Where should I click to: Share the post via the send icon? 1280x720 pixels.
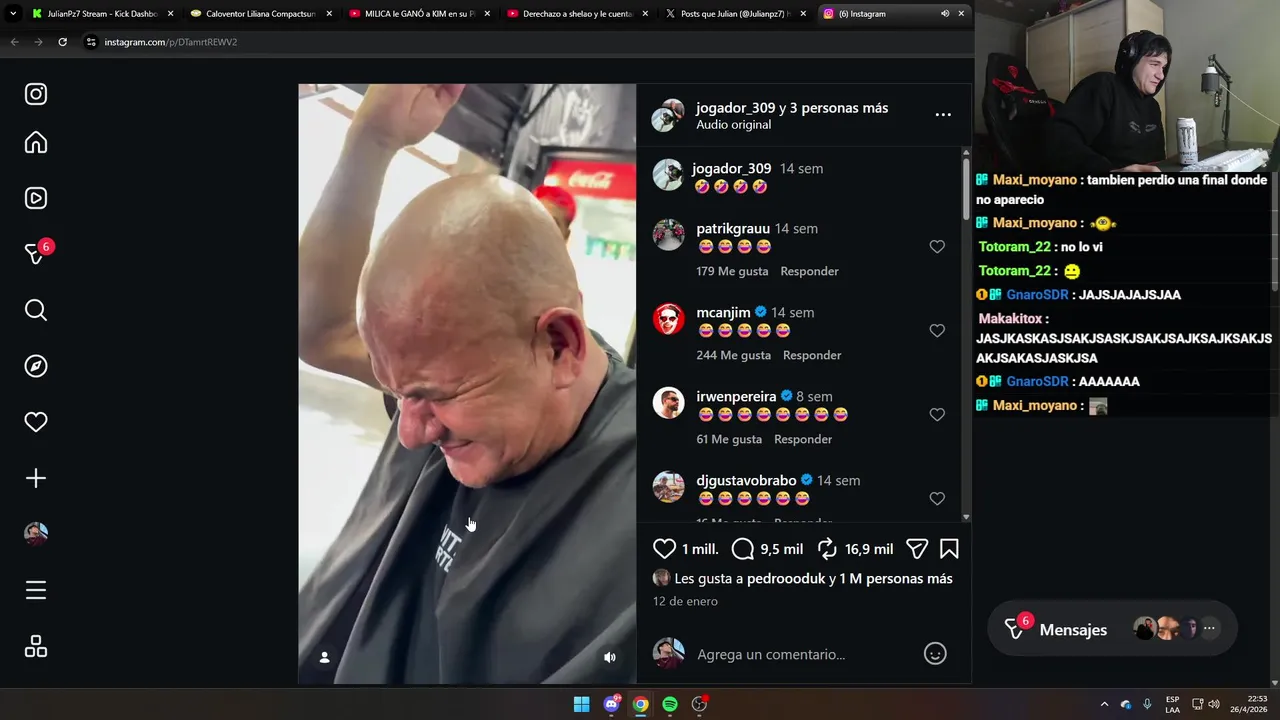917,548
